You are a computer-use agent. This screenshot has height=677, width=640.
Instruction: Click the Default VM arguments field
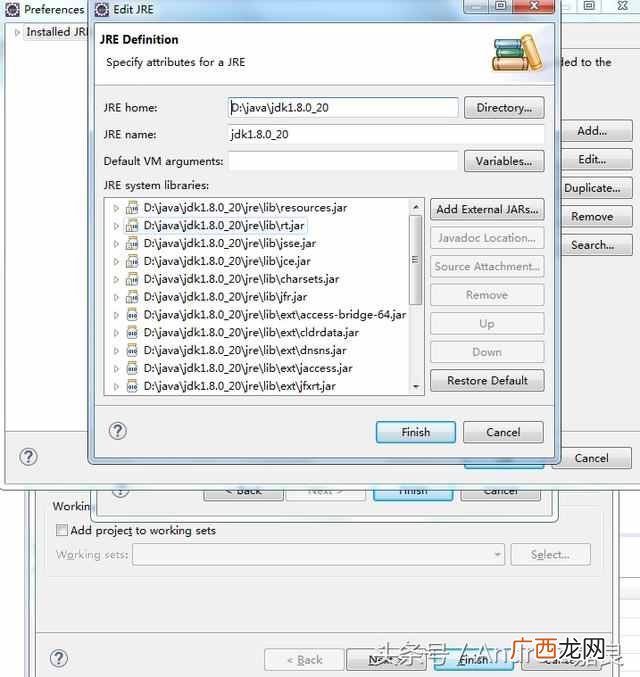(343, 161)
